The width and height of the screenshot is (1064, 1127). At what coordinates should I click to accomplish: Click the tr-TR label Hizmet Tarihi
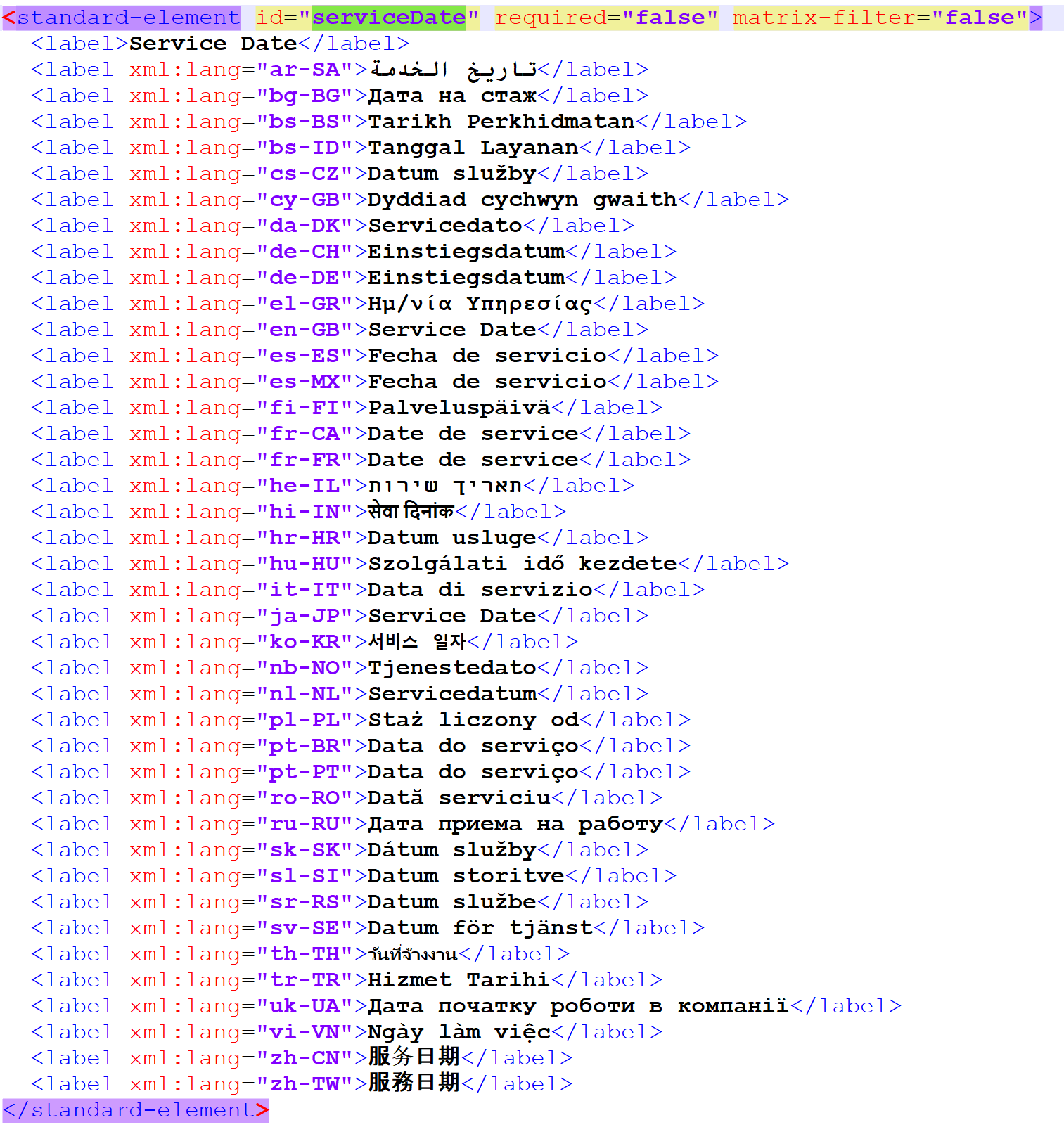click(x=459, y=980)
